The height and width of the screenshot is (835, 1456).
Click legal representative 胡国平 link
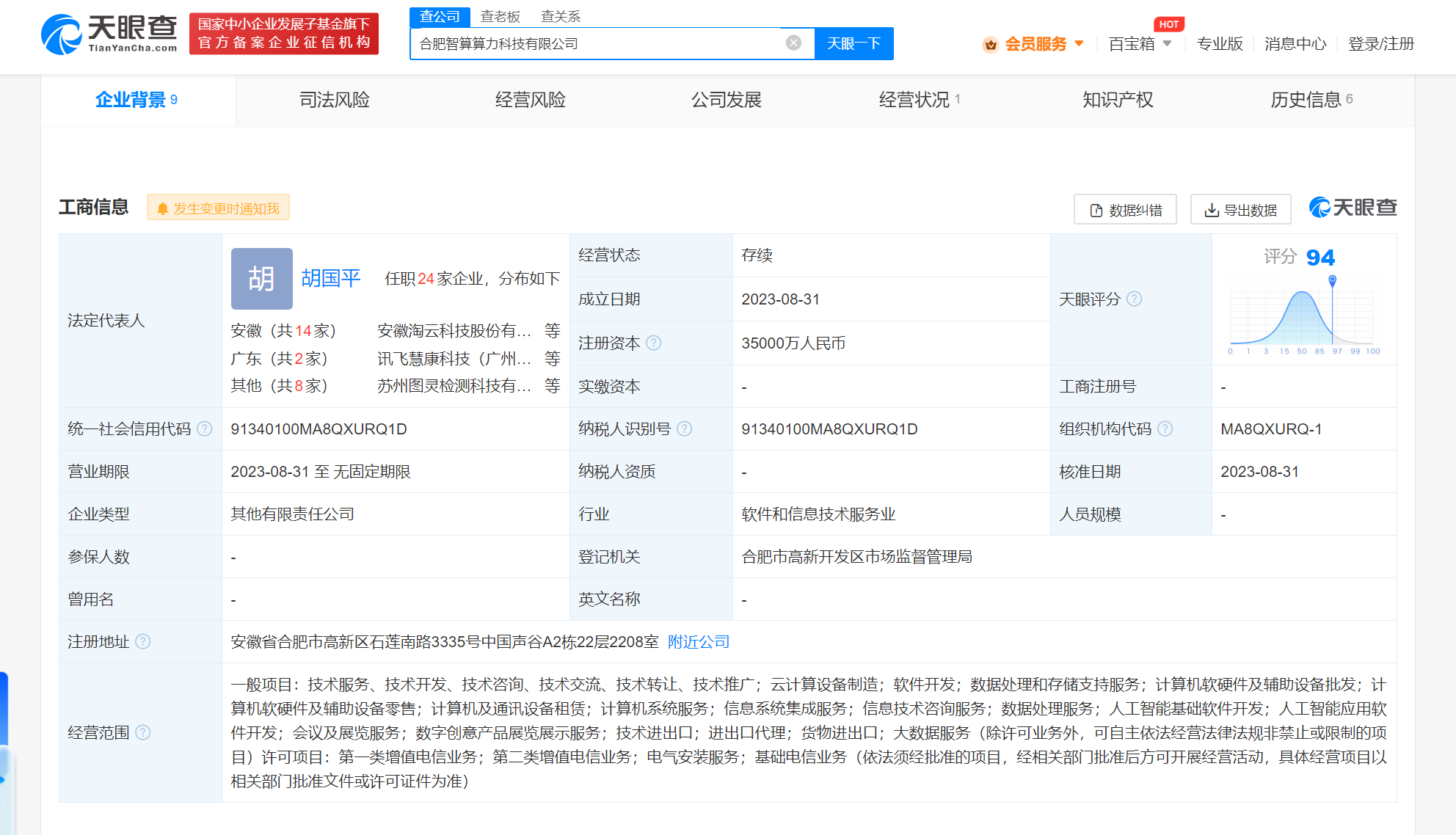(332, 279)
